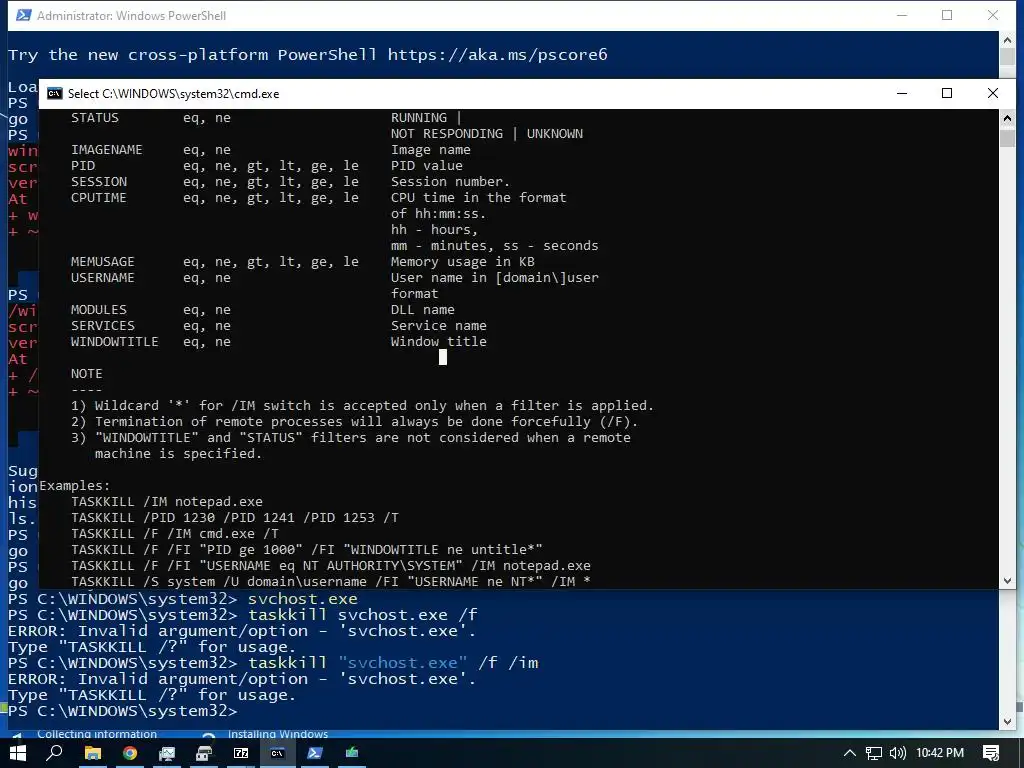Open volume control tray icon
The height and width of the screenshot is (768, 1024).
pyautogui.click(x=898, y=753)
